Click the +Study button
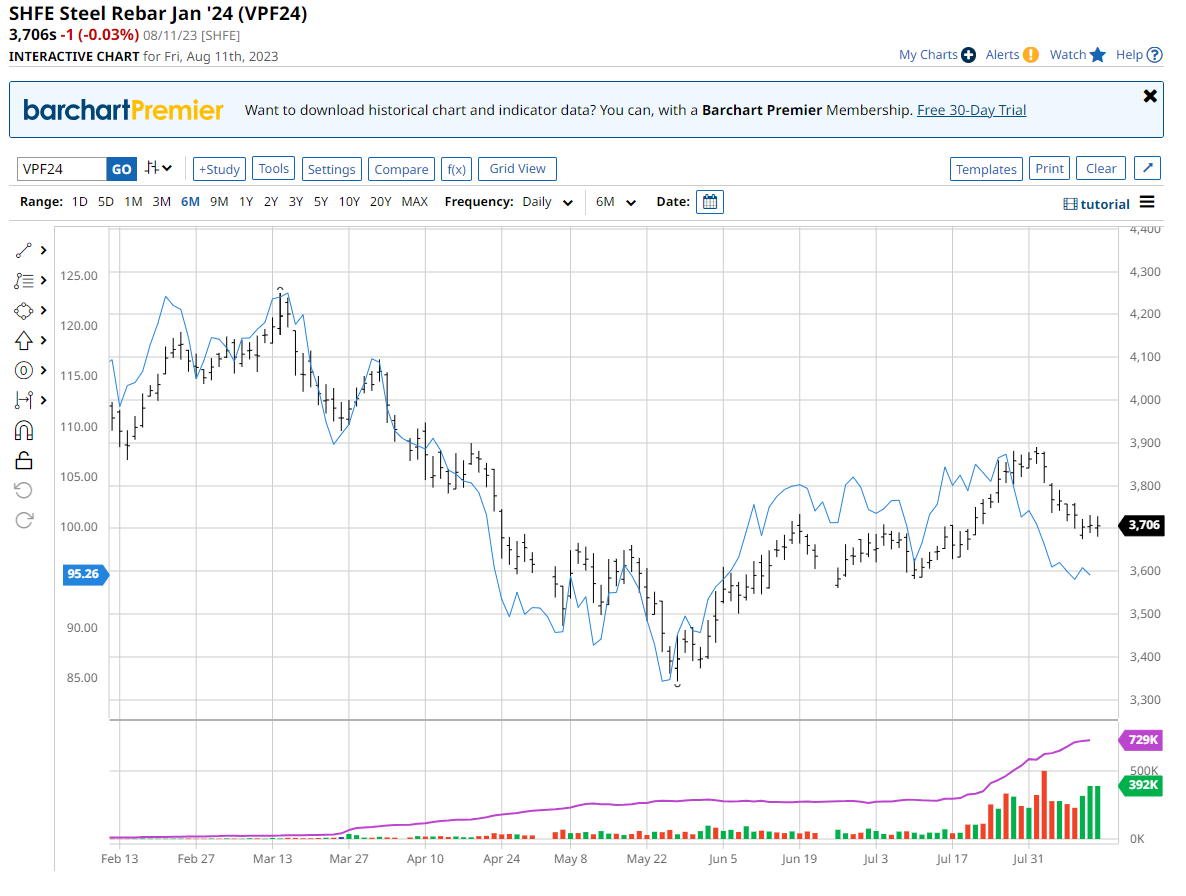The width and height of the screenshot is (1186, 896). point(219,169)
